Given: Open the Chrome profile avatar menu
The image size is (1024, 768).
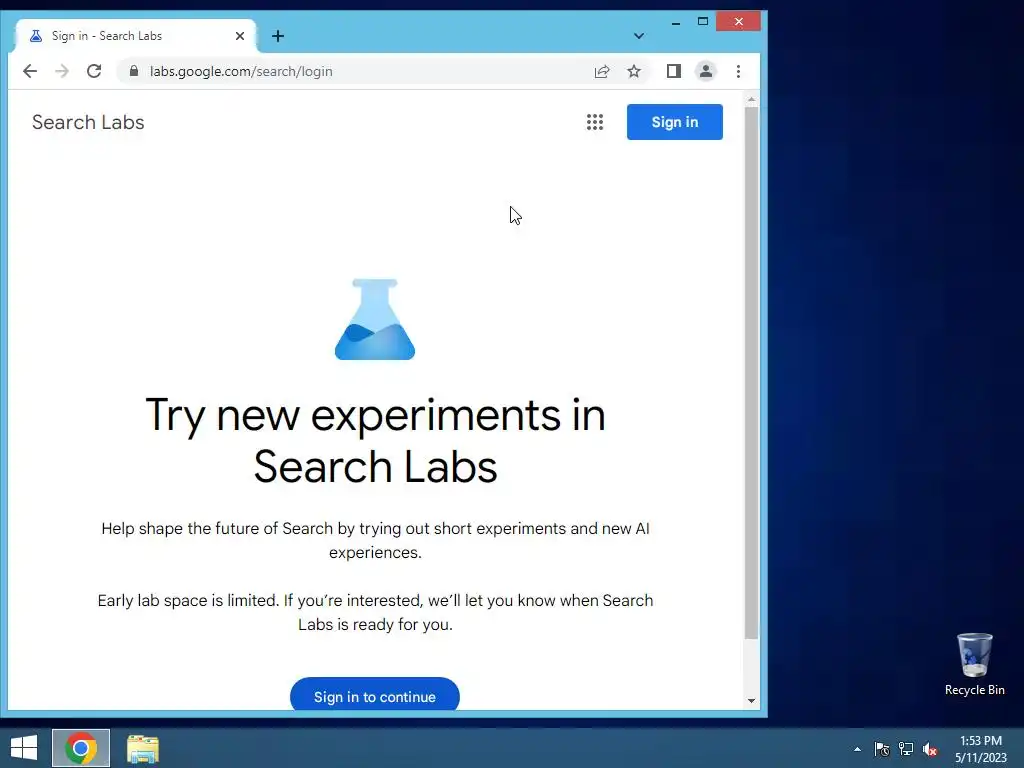Looking at the screenshot, I should click(x=705, y=71).
